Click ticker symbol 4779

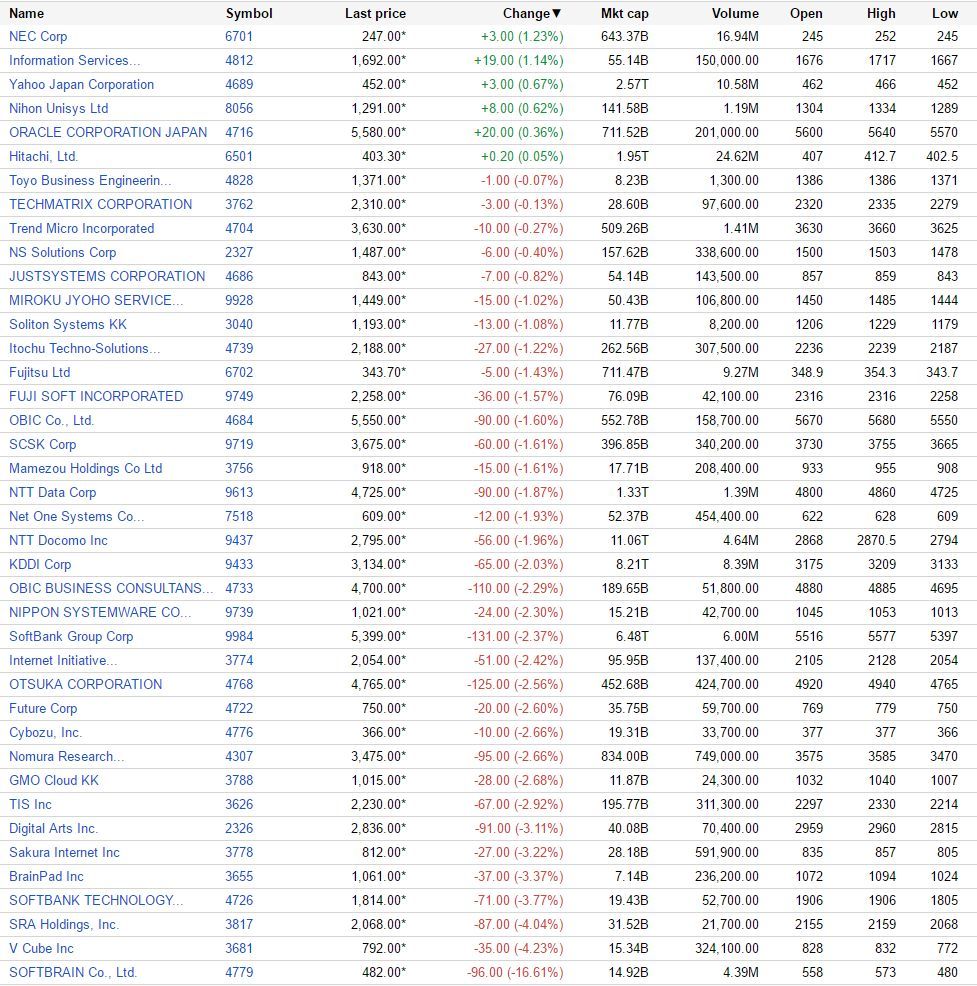(239, 972)
